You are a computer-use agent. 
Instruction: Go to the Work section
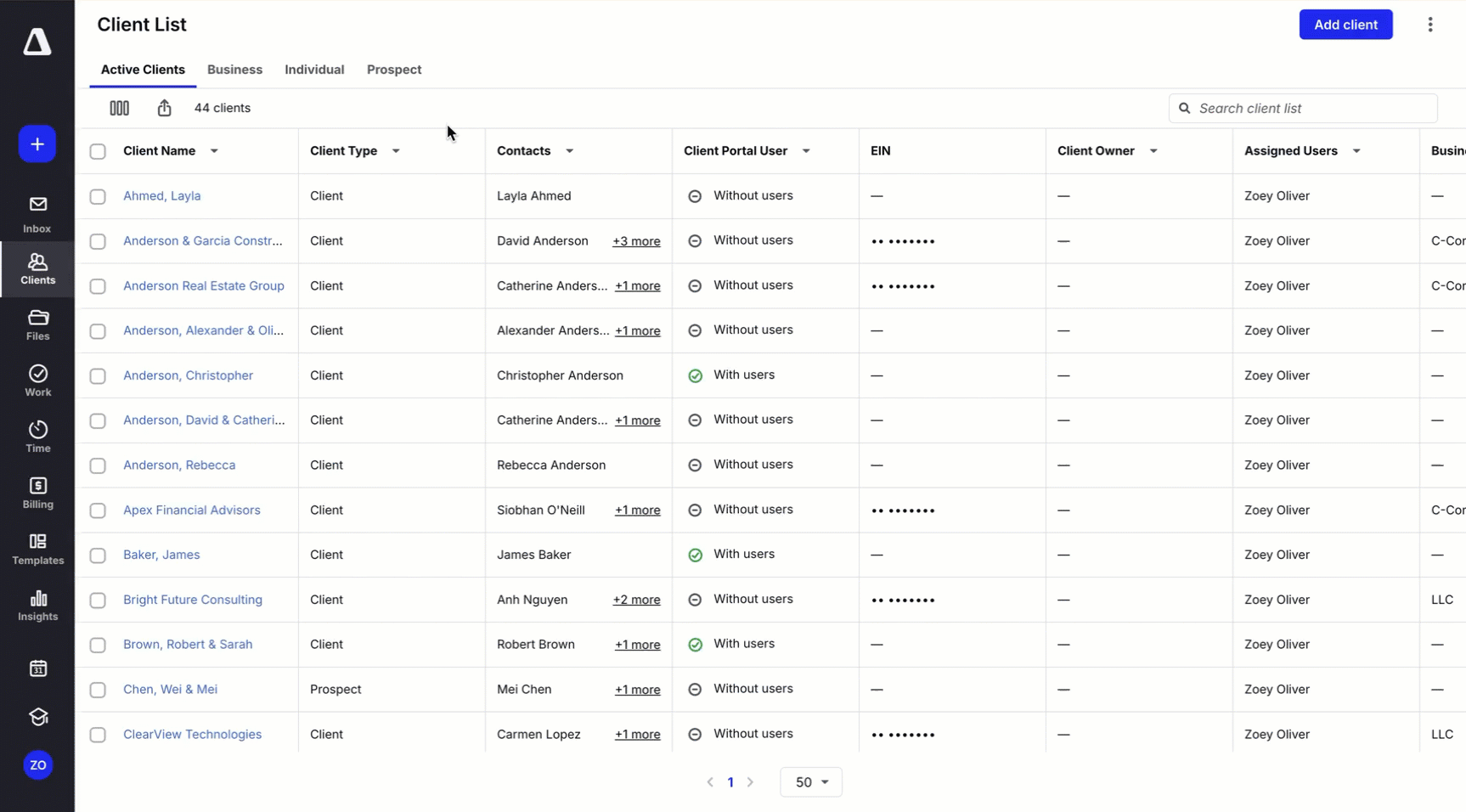(37, 381)
